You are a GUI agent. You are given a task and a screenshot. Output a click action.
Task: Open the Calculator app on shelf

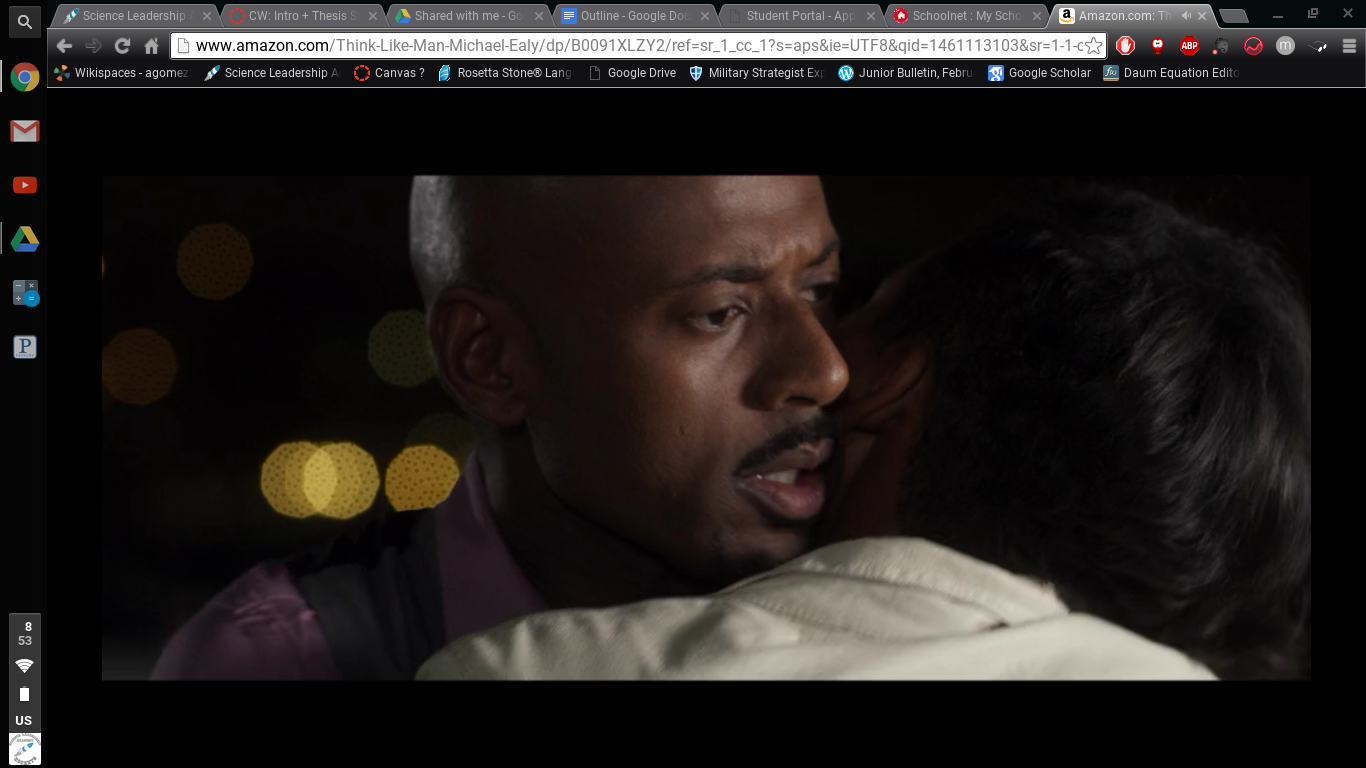[25, 293]
